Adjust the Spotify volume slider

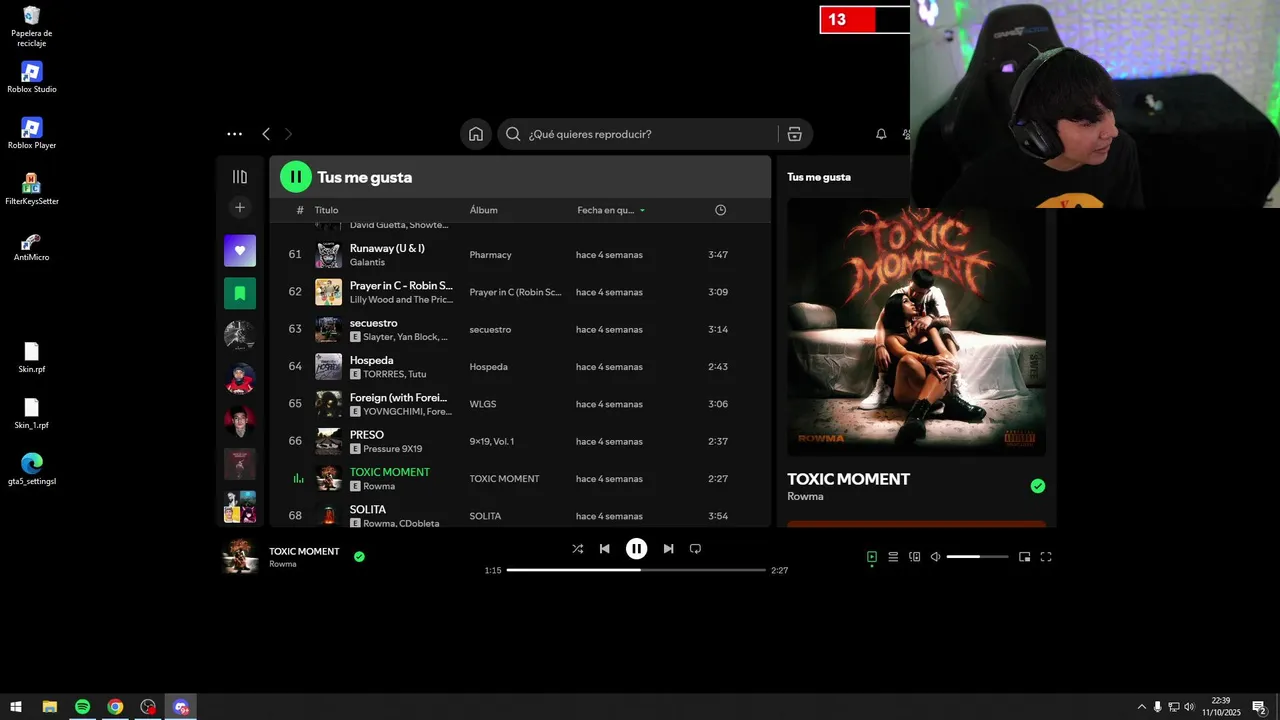coord(977,557)
